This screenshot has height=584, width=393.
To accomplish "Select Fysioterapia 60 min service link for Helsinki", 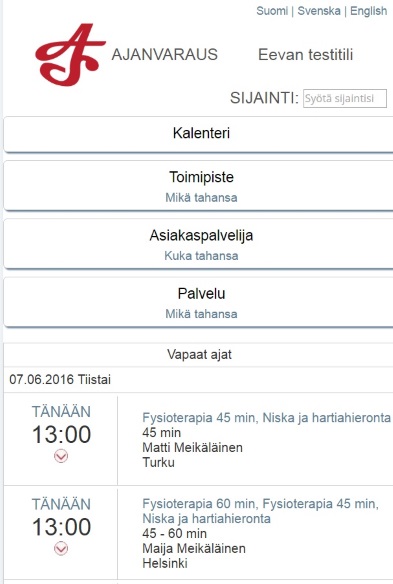I will pyautogui.click(x=260, y=511).
